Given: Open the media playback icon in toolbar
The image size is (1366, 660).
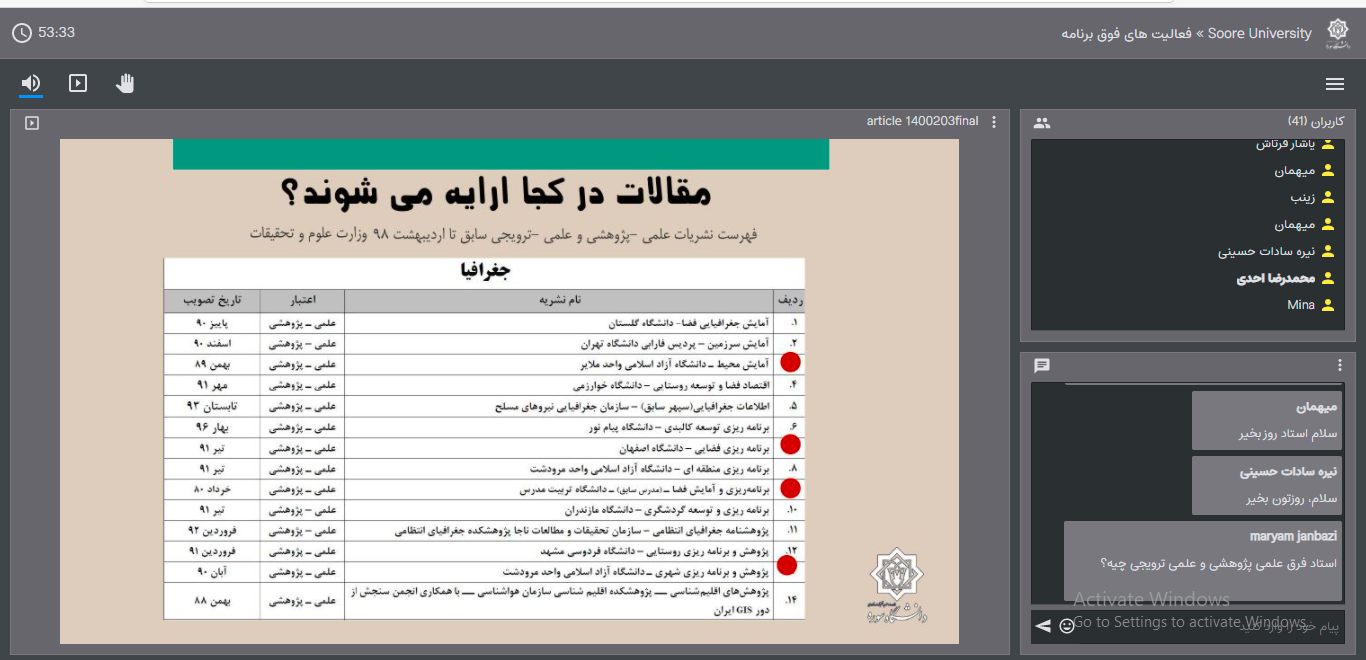Looking at the screenshot, I should (78, 83).
